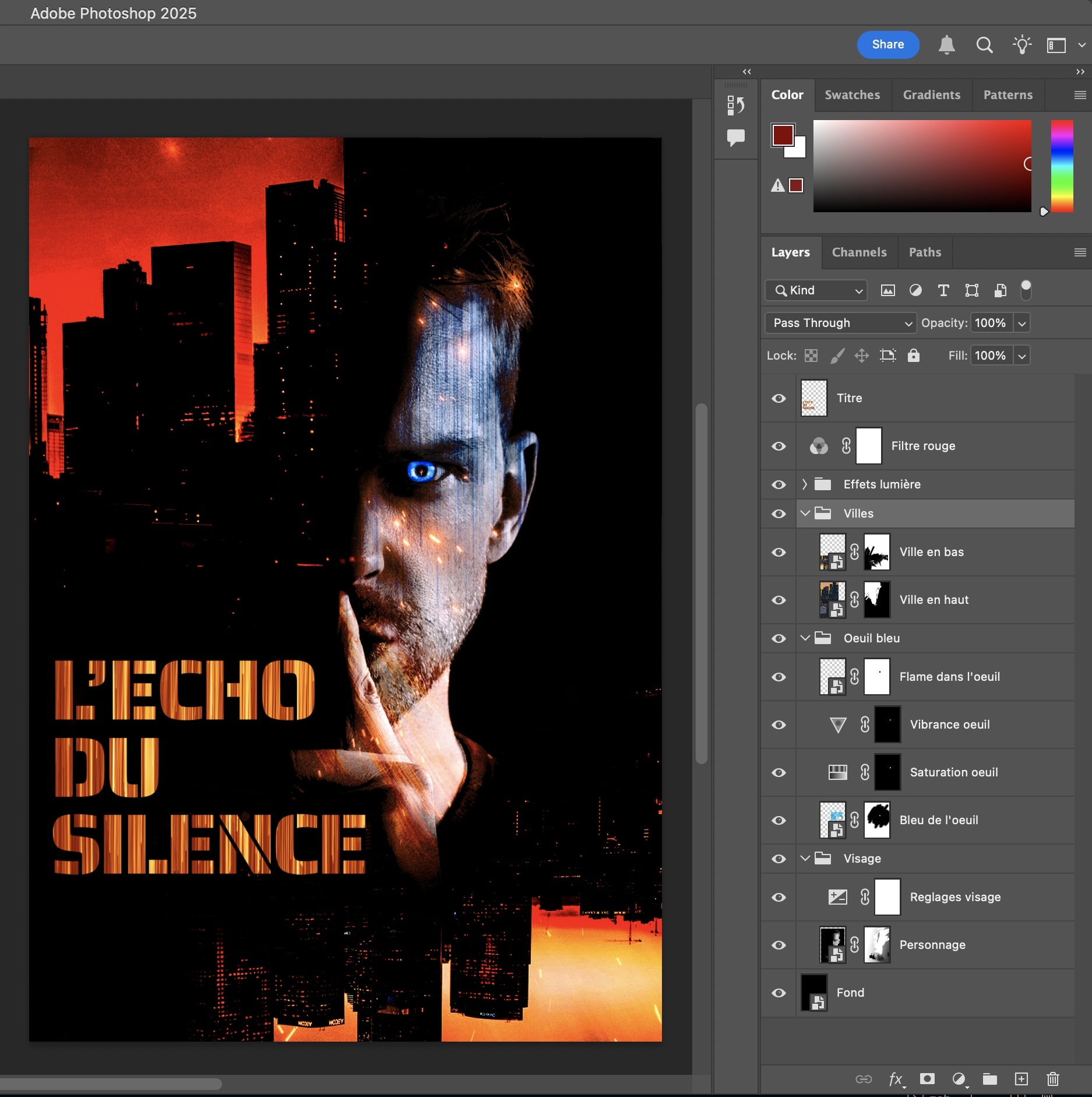This screenshot has width=1092, height=1097.
Task: Create a new layer
Action: tap(1021, 1079)
